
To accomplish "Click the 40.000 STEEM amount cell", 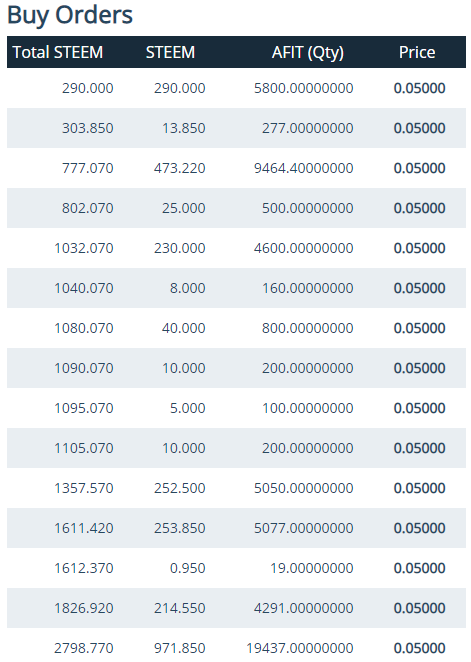I will tap(184, 328).
